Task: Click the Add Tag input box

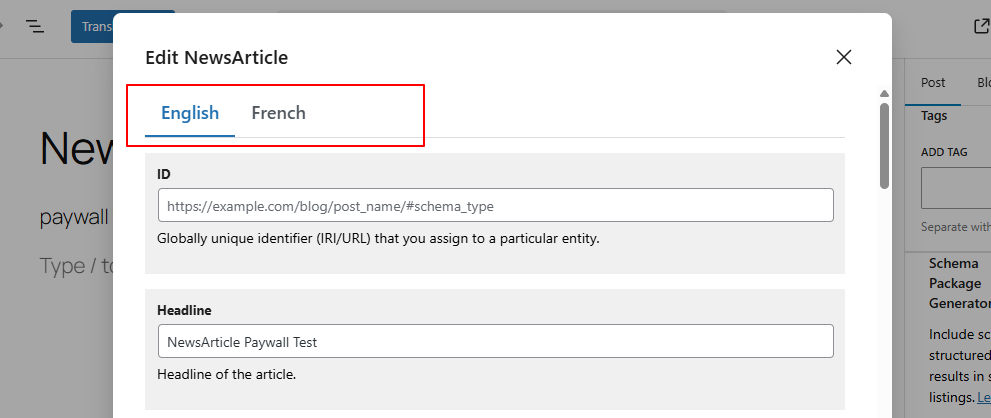Action: point(956,188)
